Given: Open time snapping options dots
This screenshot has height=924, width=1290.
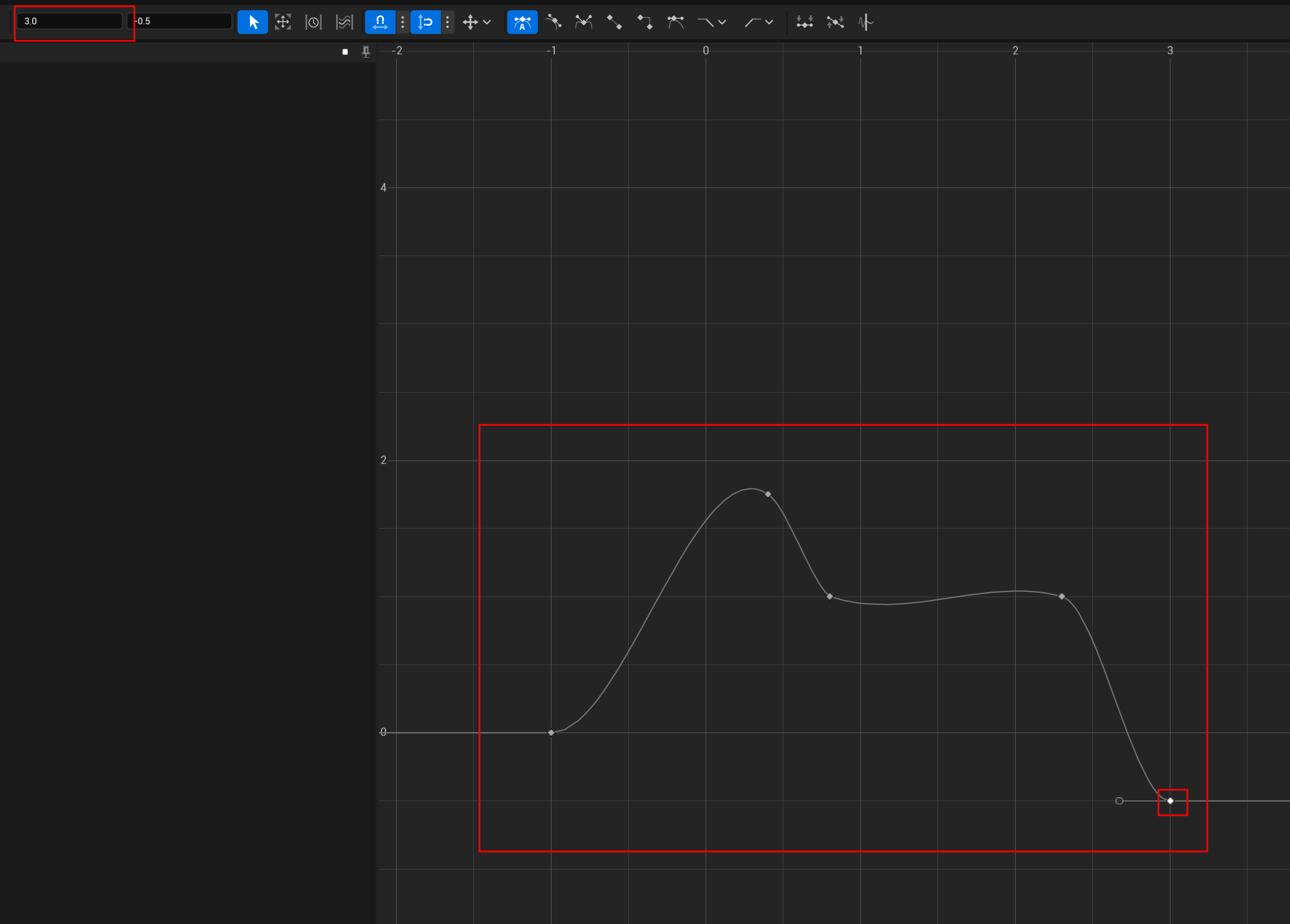Looking at the screenshot, I should pyautogui.click(x=402, y=22).
